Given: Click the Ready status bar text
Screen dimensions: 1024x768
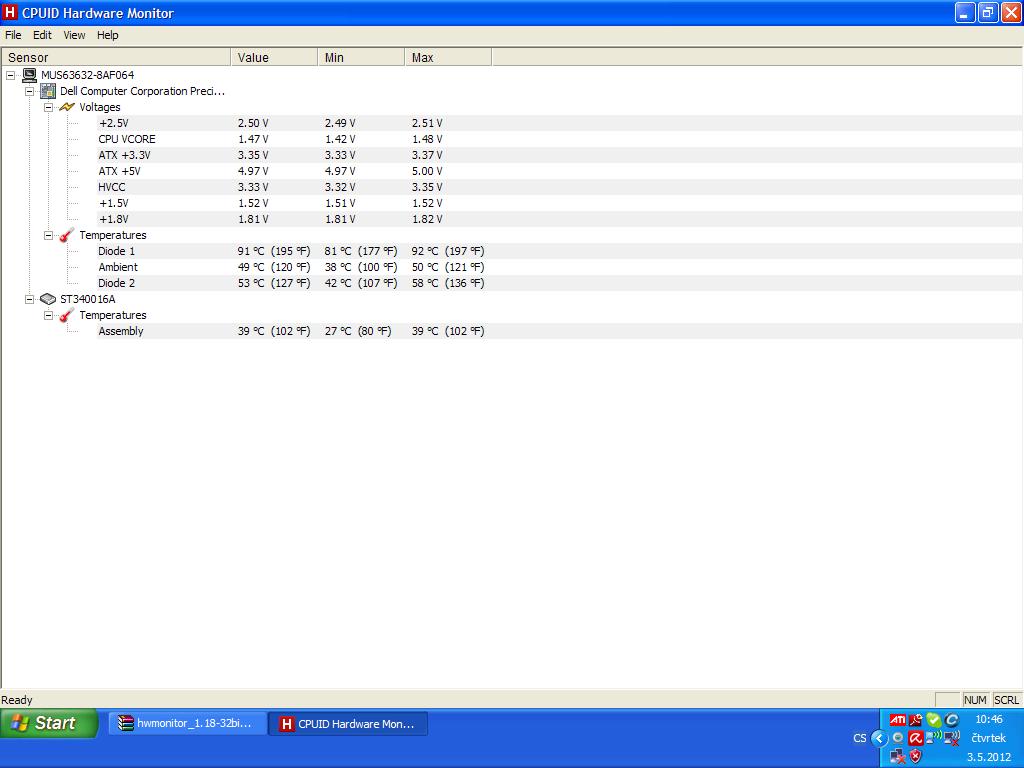Looking at the screenshot, I should point(17,700).
